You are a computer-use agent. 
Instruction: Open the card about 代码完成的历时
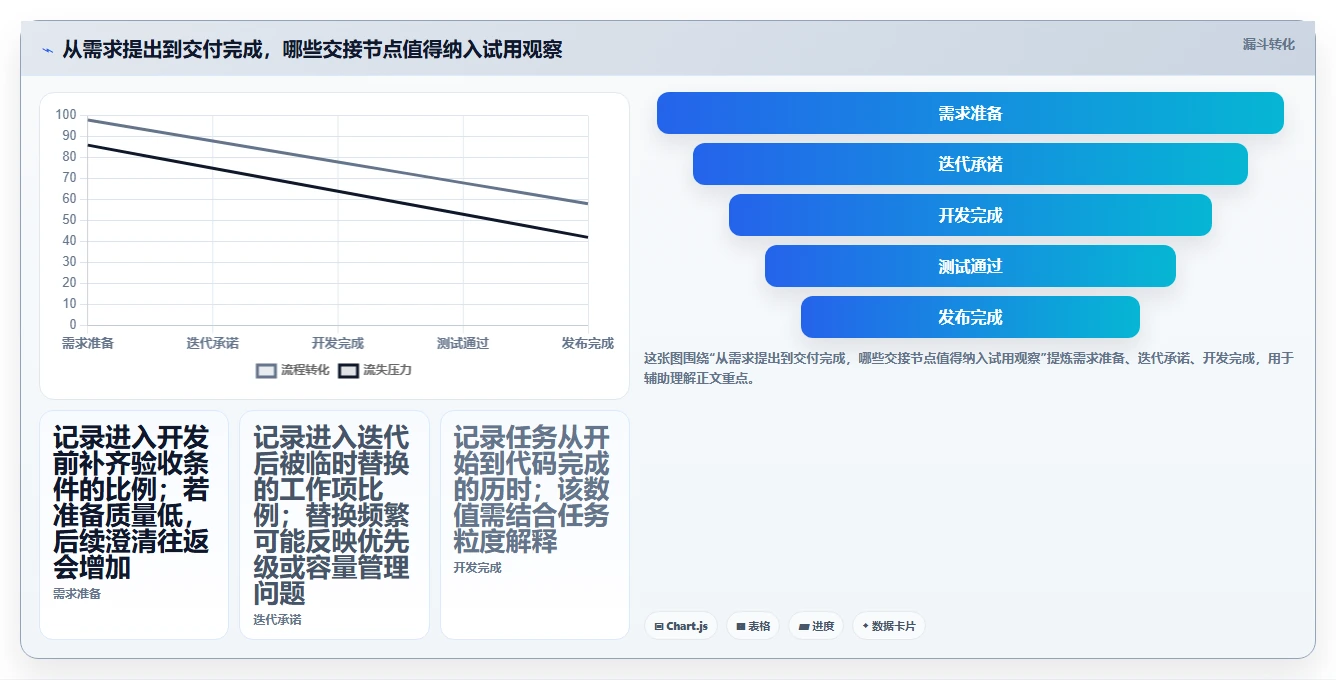pos(535,524)
